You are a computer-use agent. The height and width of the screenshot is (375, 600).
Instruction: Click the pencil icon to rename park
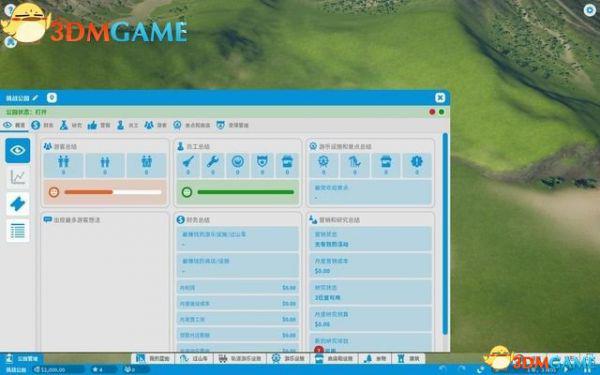coord(35,98)
